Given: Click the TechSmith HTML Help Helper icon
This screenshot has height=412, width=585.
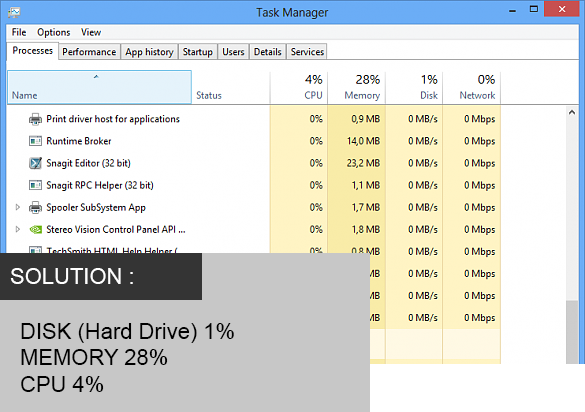Looking at the screenshot, I should 35,250.
